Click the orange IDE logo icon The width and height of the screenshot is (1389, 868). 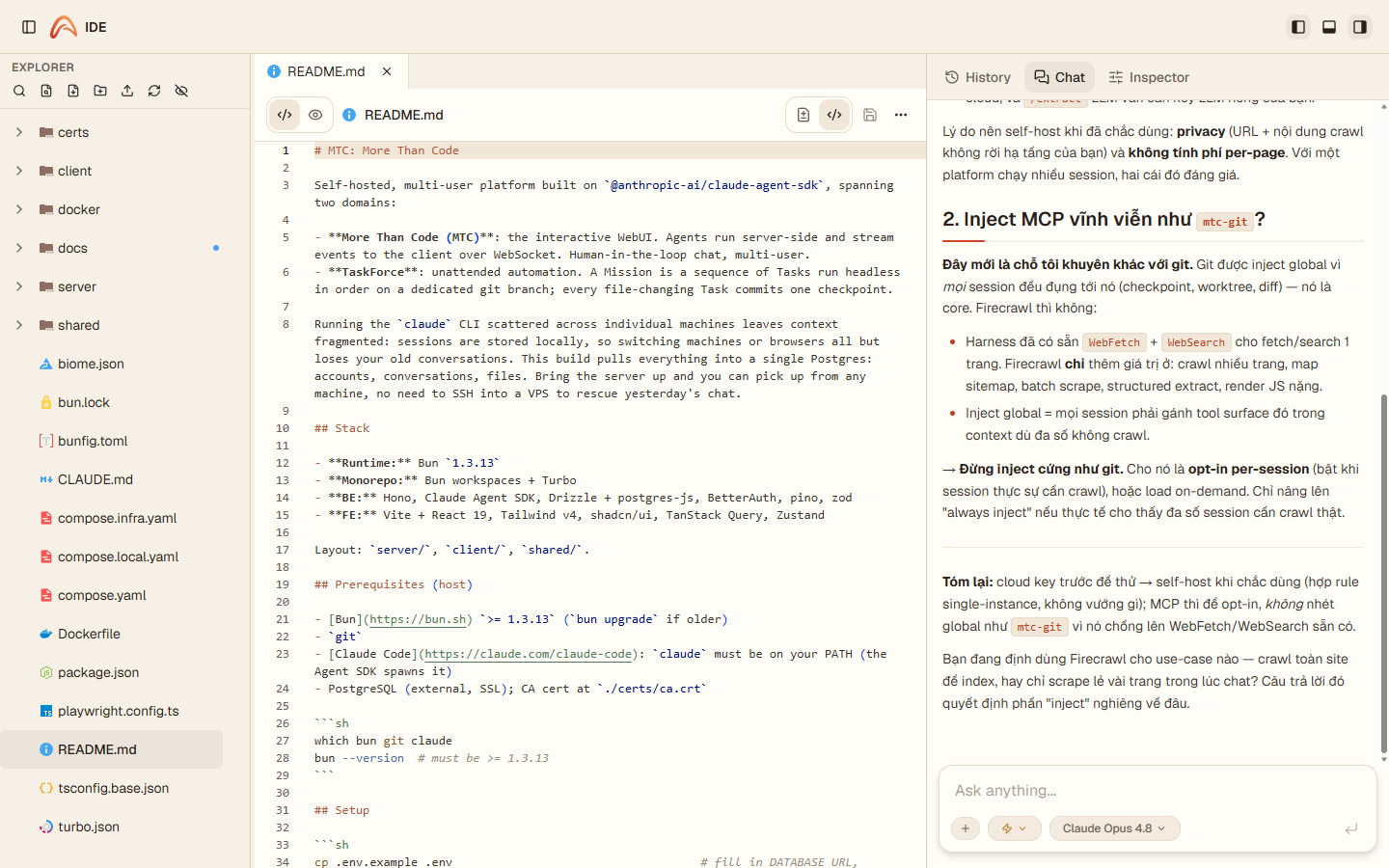[x=64, y=27]
